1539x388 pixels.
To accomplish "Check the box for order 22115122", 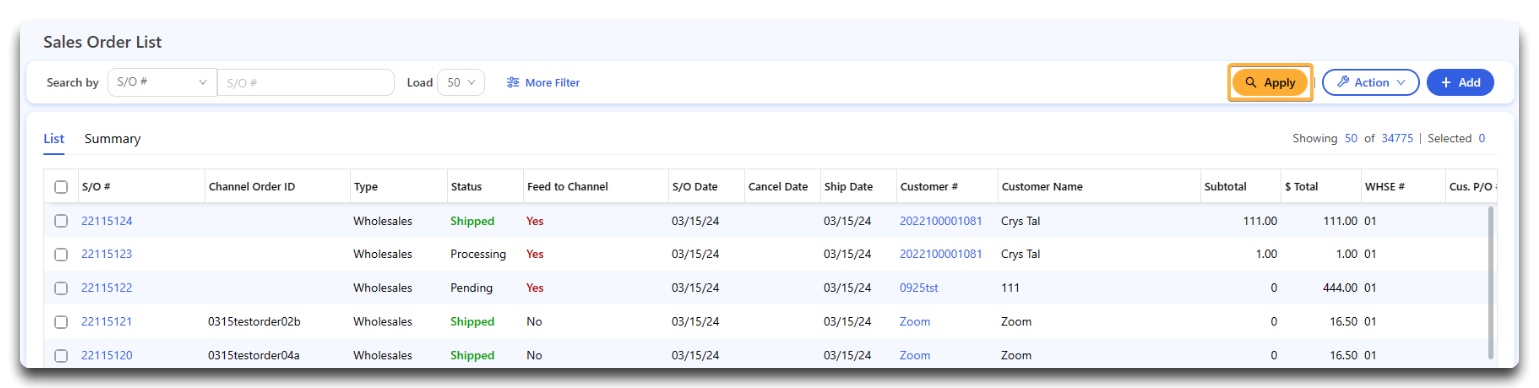I will 61,288.
